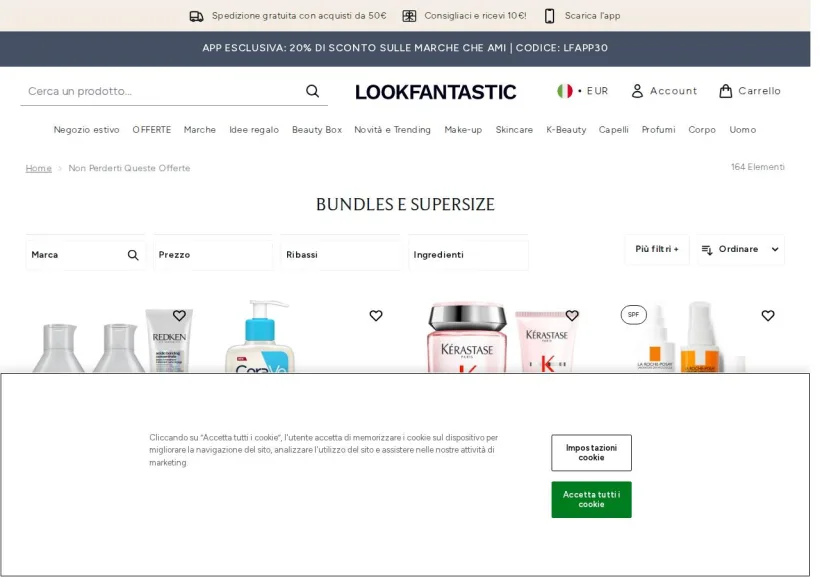Image resolution: width=820 pixels, height=577 pixels.
Task: Go to the Home breadcrumb link
Action: (x=39, y=168)
